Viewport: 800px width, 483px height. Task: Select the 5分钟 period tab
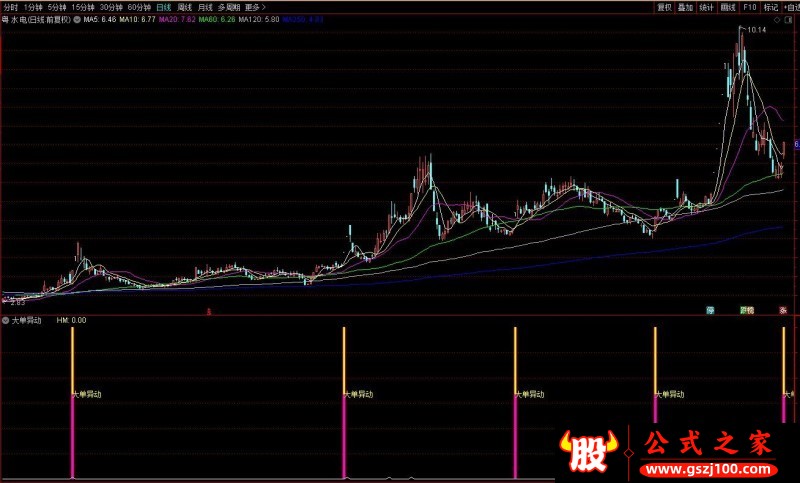[57, 7]
